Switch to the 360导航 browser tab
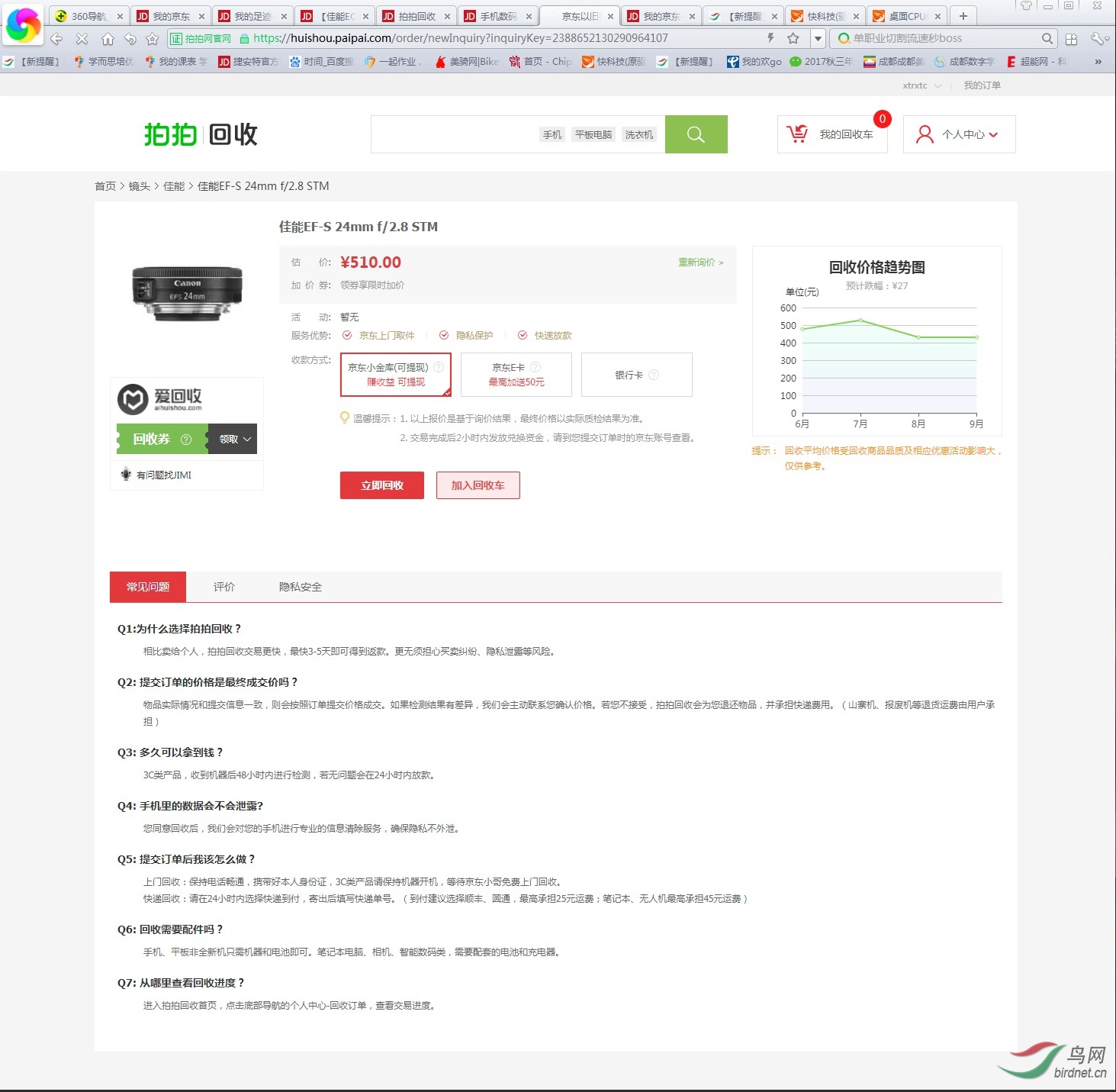The width and height of the screenshot is (1116, 1092). [x=89, y=16]
